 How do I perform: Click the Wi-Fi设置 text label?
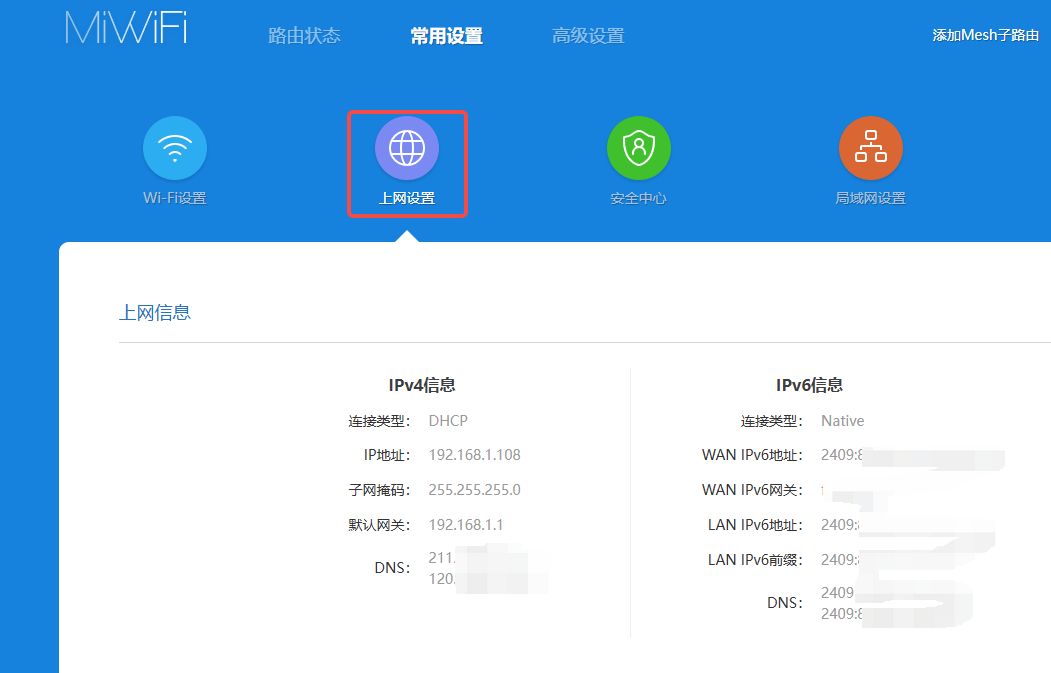[x=175, y=198]
